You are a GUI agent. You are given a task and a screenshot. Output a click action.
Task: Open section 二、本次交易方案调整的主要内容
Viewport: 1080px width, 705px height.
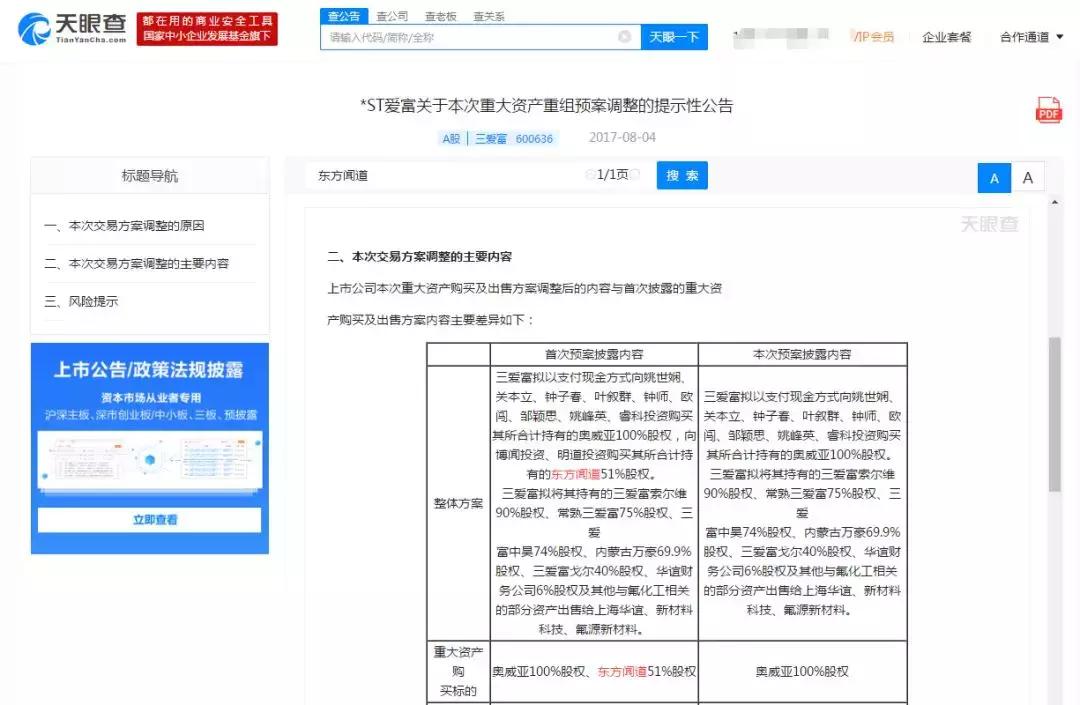(138, 265)
